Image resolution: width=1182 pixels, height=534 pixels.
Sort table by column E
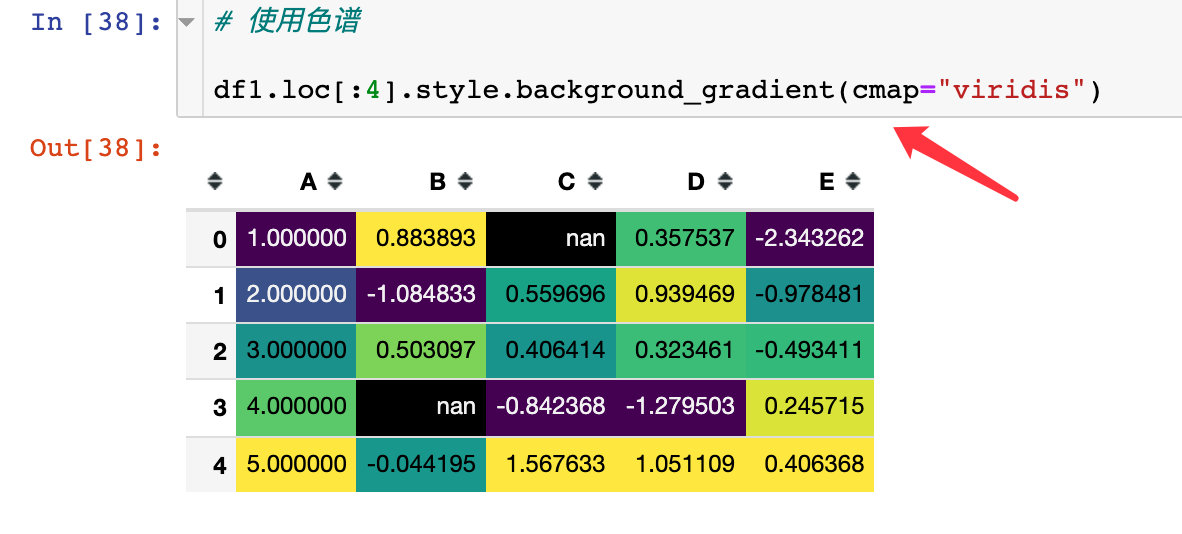[x=853, y=182]
